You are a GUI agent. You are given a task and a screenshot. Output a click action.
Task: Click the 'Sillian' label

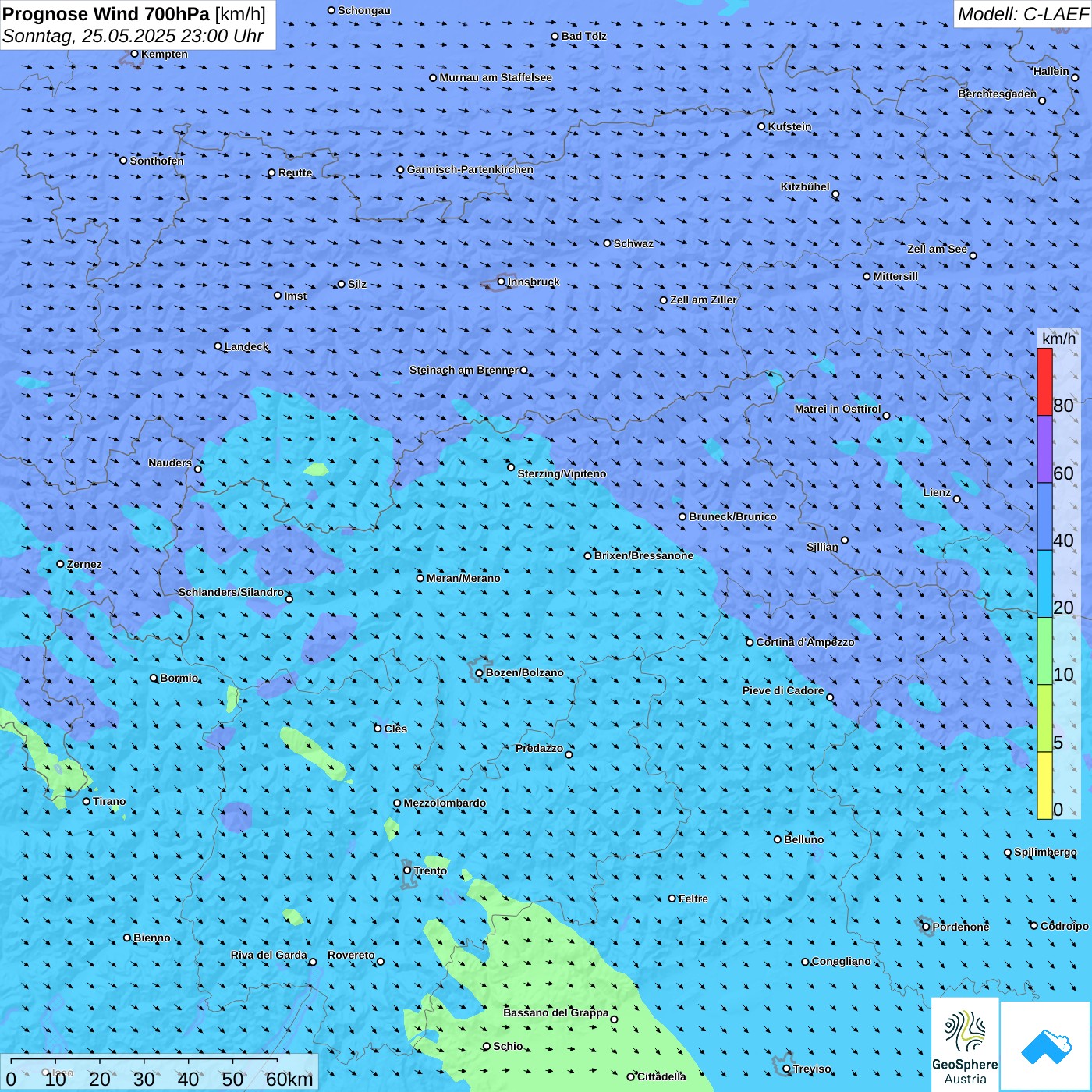pyautogui.click(x=822, y=547)
